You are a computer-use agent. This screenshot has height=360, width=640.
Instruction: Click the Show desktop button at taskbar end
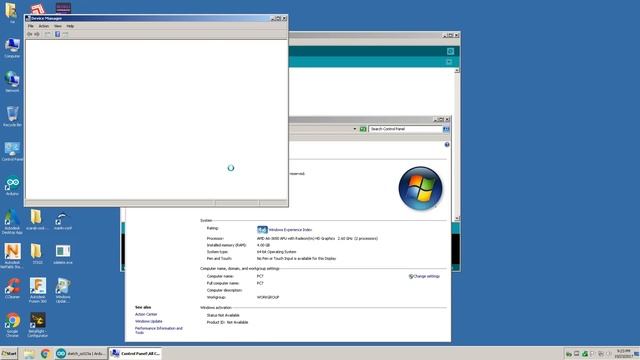click(637, 353)
